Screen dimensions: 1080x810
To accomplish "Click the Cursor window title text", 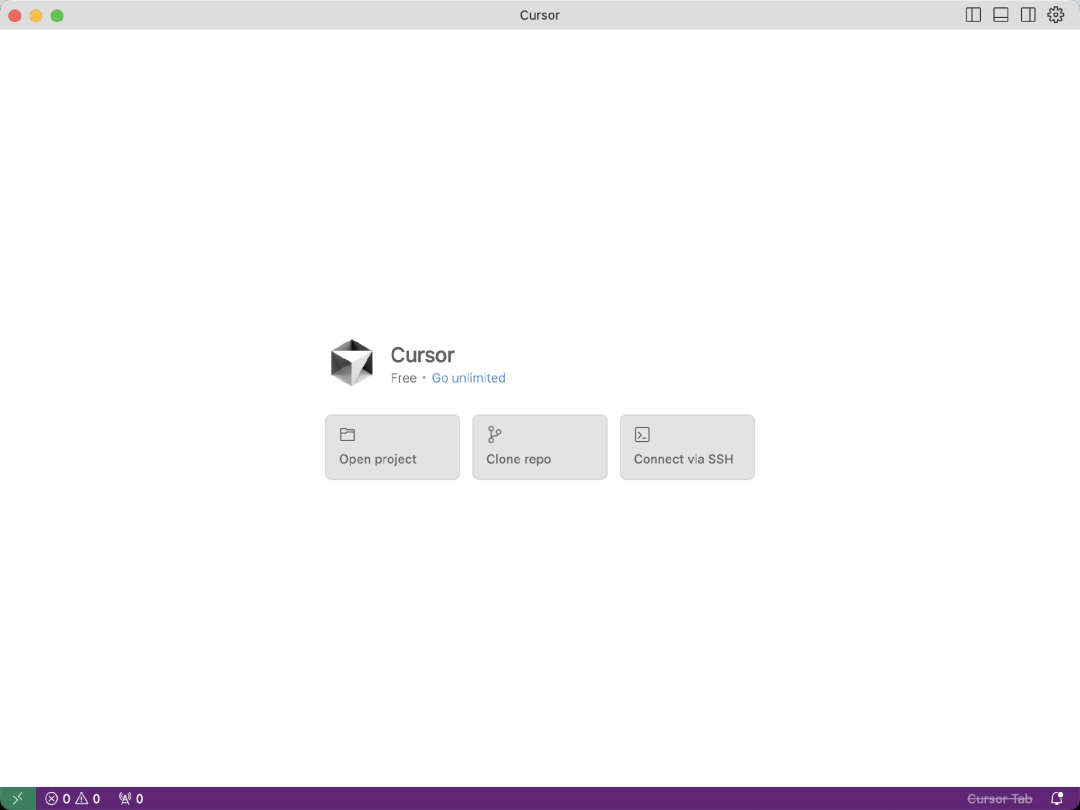I will 540,15.
